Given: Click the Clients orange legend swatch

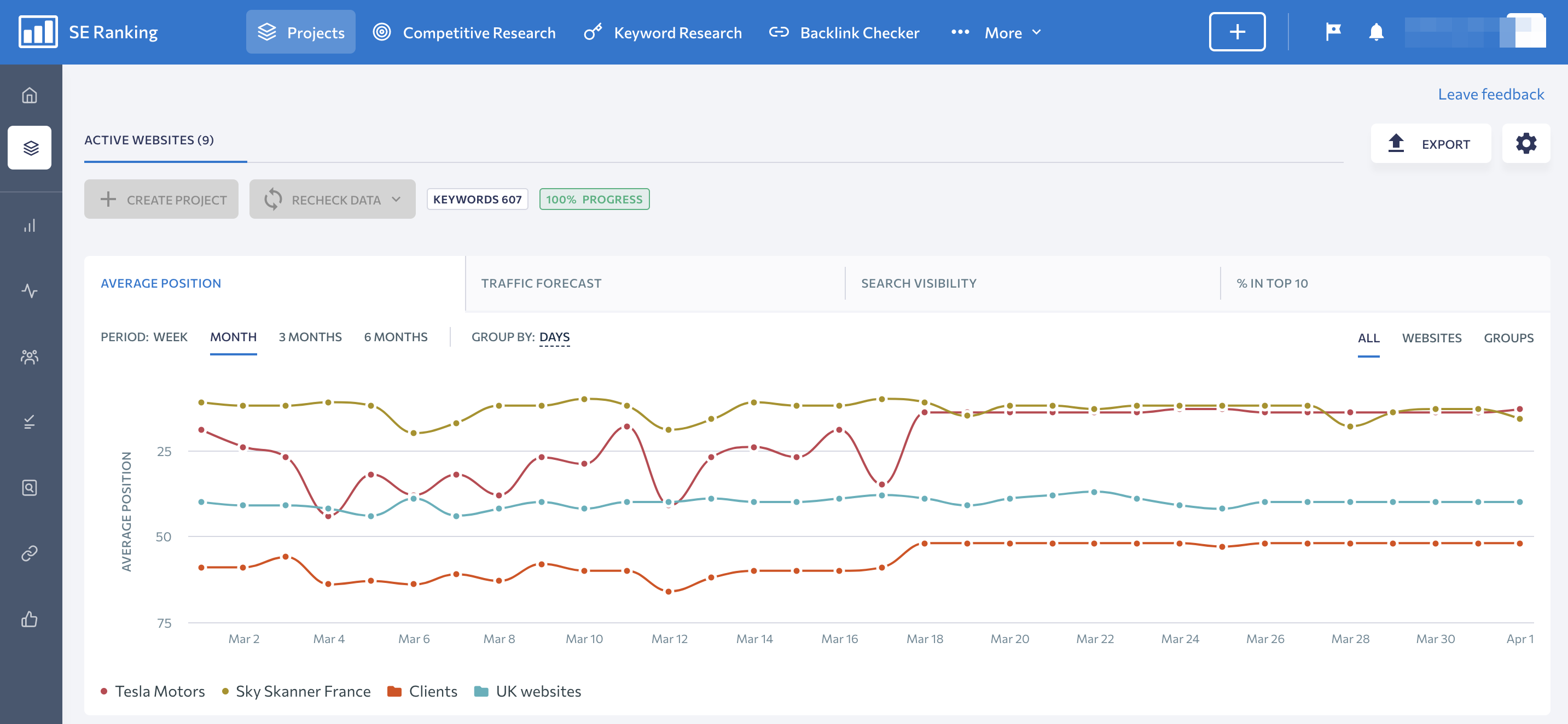Looking at the screenshot, I should (x=394, y=691).
